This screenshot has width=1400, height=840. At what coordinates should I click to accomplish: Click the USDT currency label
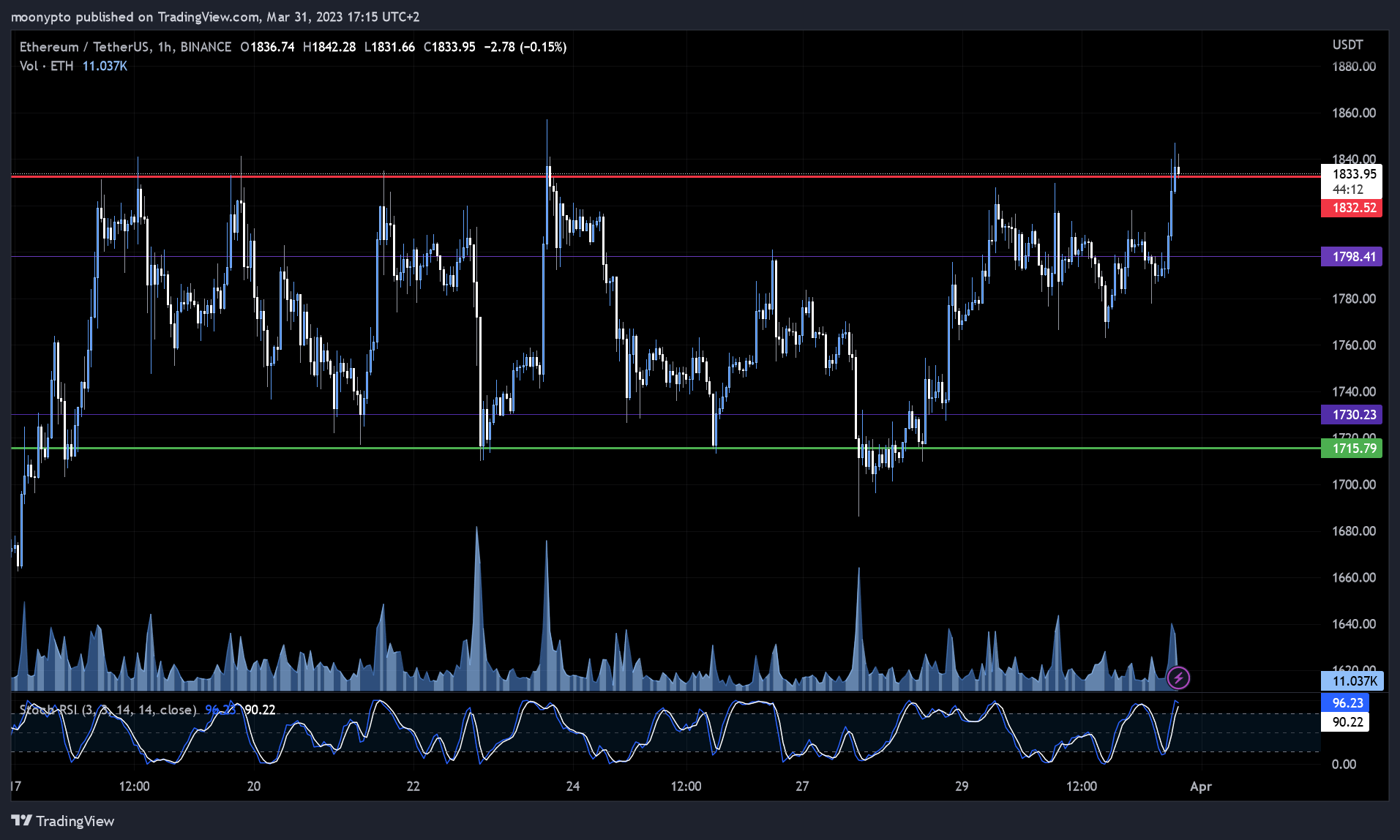coord(1348,45)
